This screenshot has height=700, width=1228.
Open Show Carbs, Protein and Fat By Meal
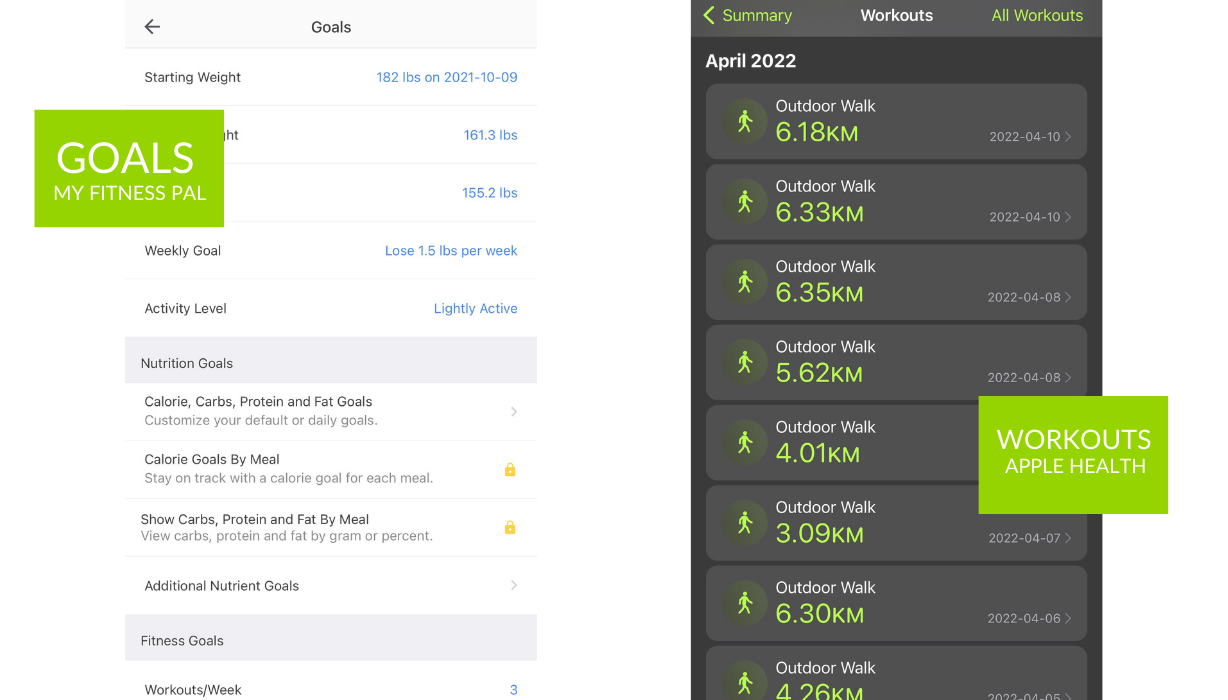(x=331, y=527)
